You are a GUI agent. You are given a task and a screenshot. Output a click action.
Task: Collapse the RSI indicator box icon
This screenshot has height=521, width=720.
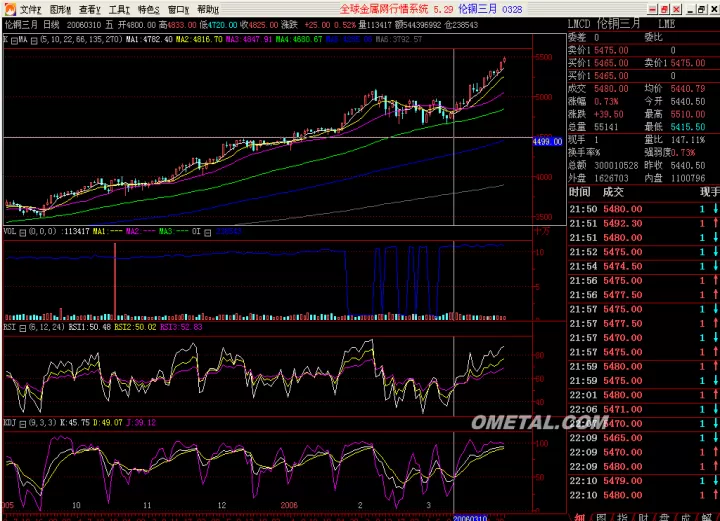[22, 328]
